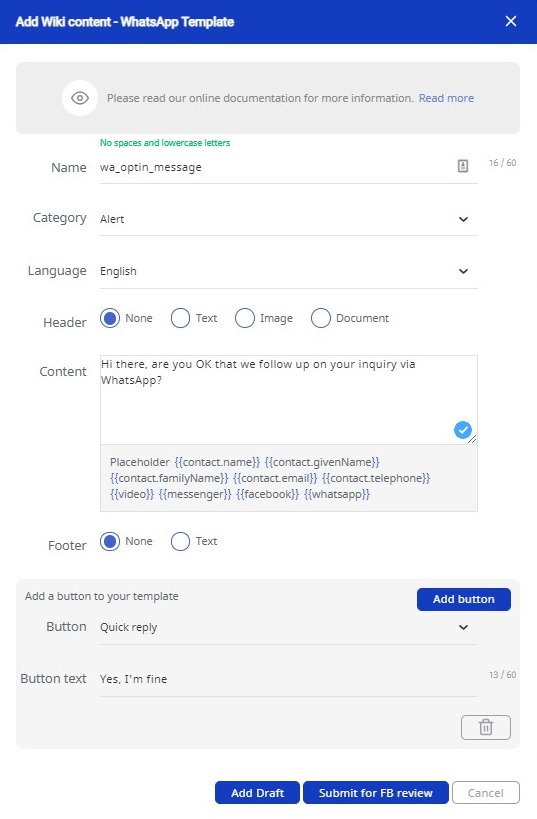Save the template with Add Draft

coord(258,793)
